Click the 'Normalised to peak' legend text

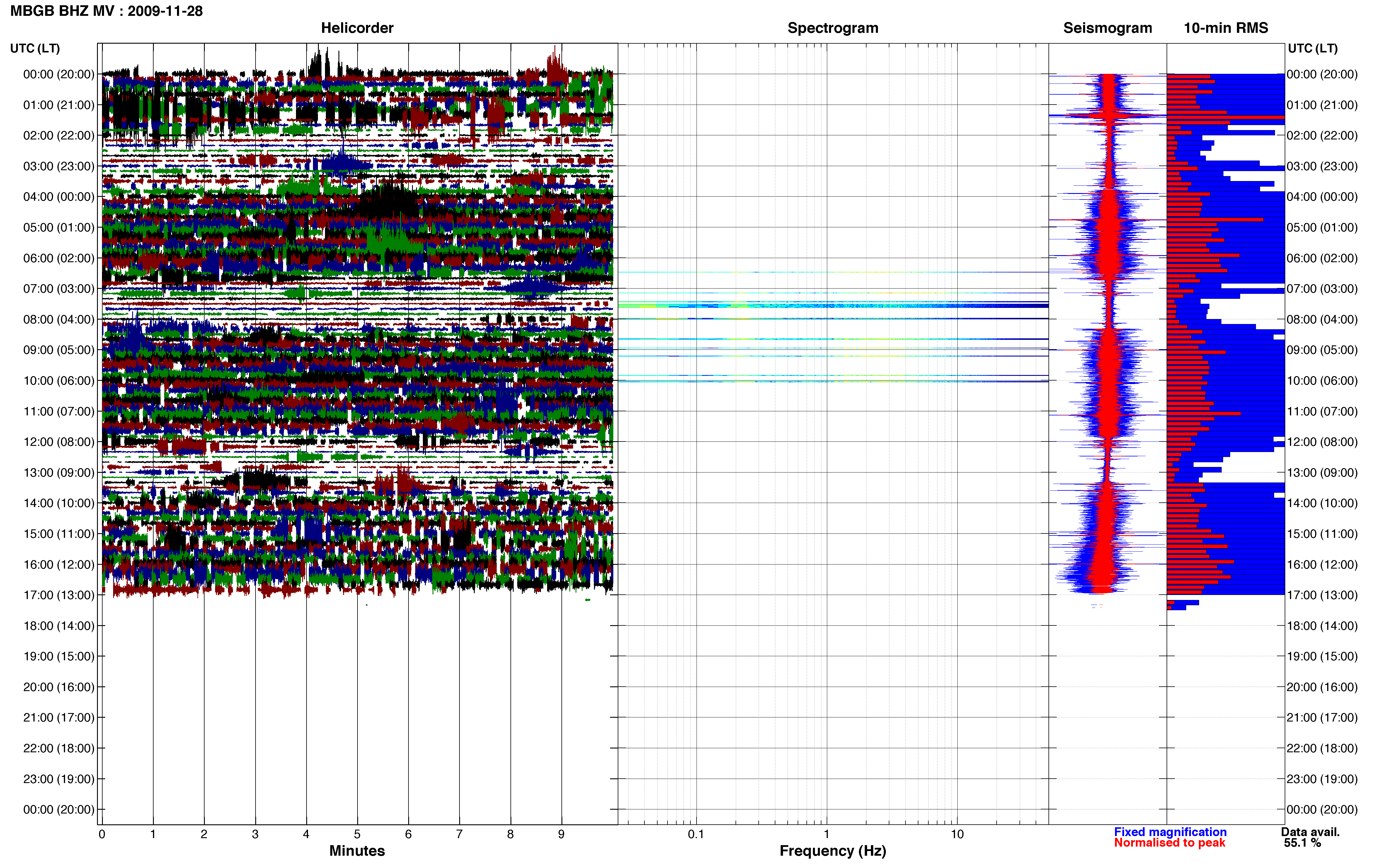1170,843
